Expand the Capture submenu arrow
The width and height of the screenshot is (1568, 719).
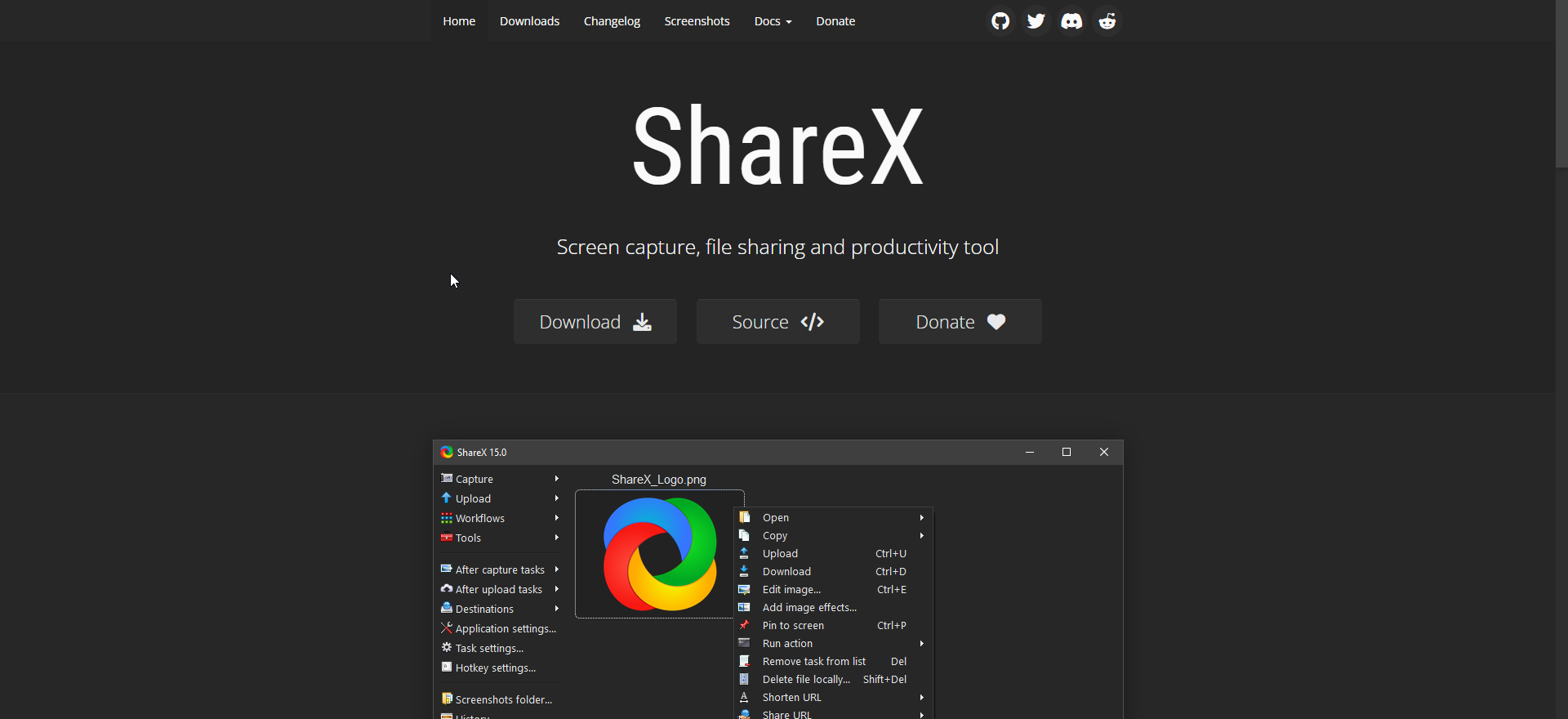tap(557, 479)
